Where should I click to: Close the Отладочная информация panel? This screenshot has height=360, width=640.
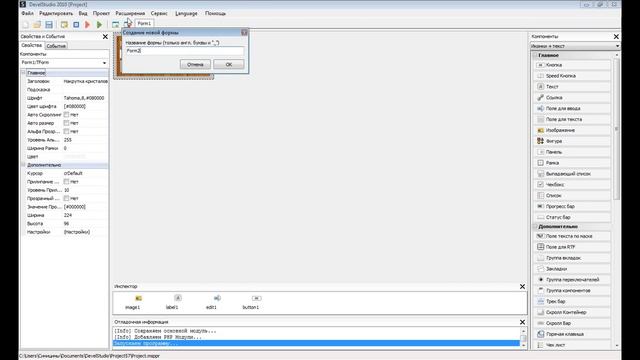coord(522,322)
